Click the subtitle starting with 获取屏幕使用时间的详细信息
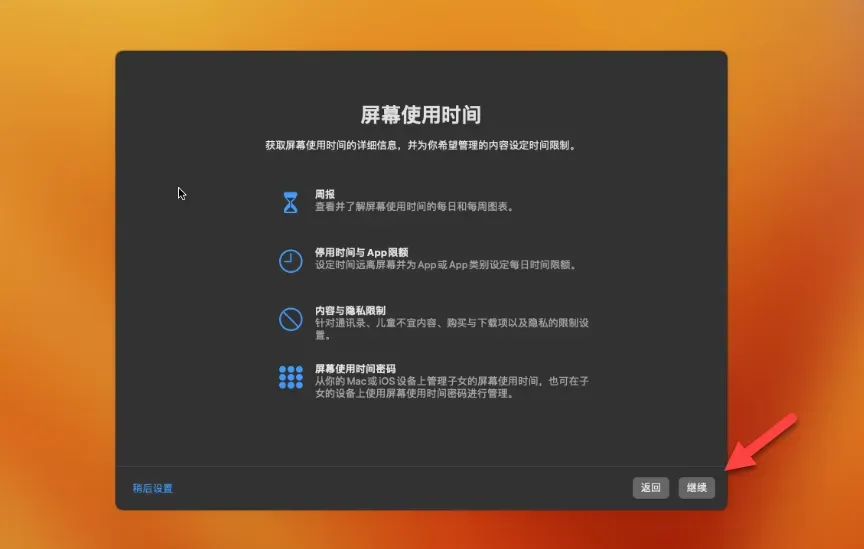 [x=421, y=146]
